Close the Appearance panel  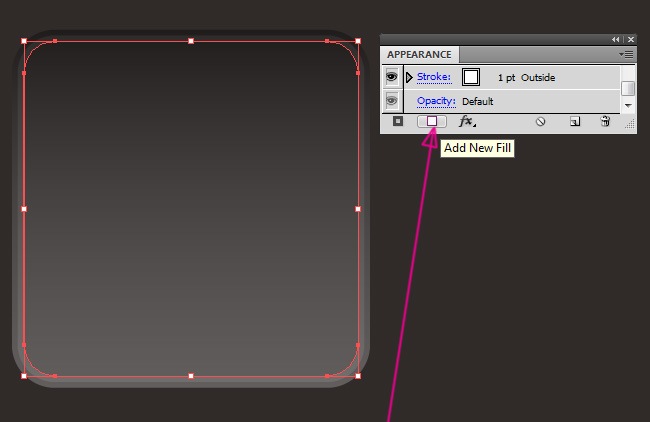(x=631, y=39)
